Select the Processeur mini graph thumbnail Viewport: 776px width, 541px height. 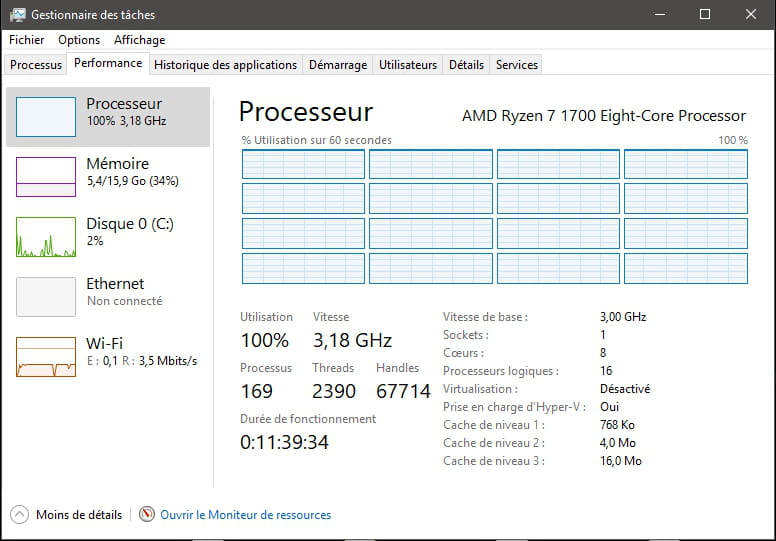46,117
